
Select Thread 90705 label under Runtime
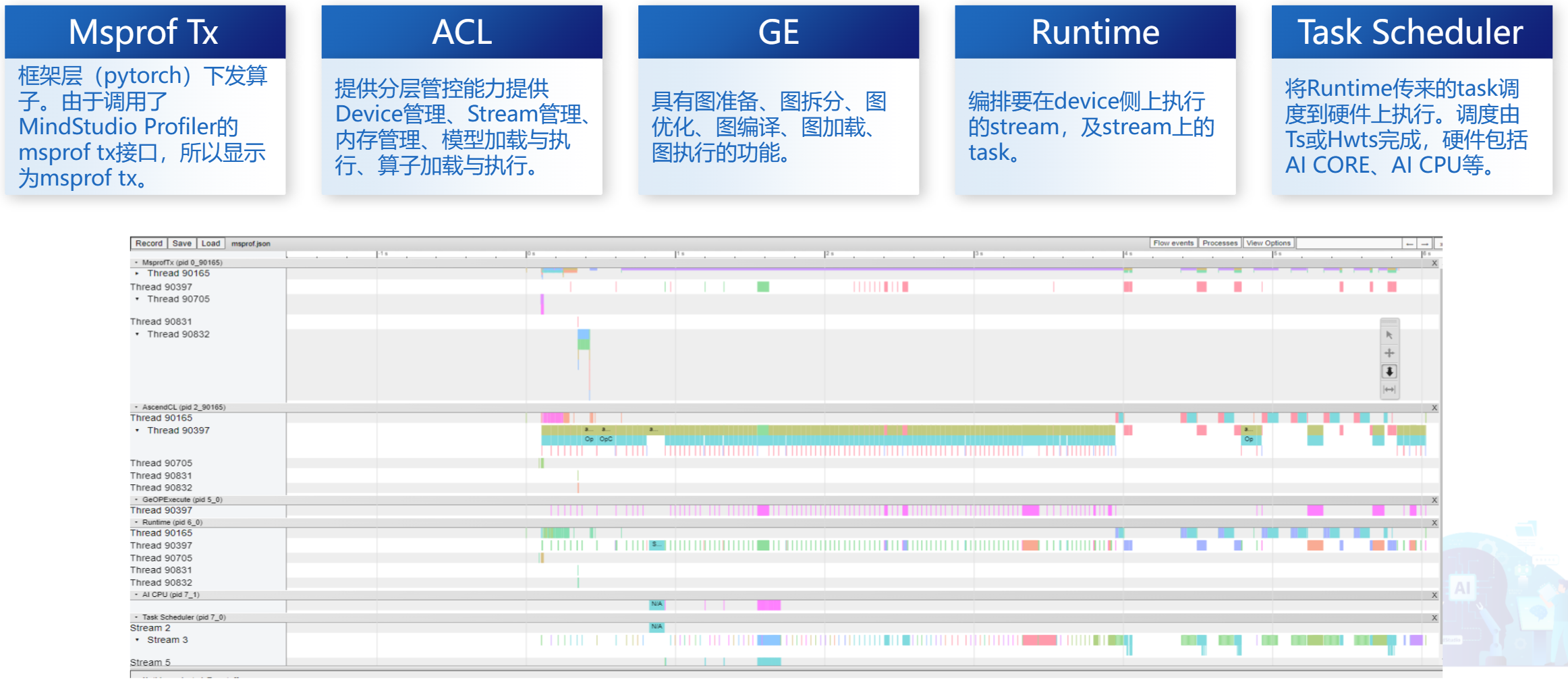161,559
